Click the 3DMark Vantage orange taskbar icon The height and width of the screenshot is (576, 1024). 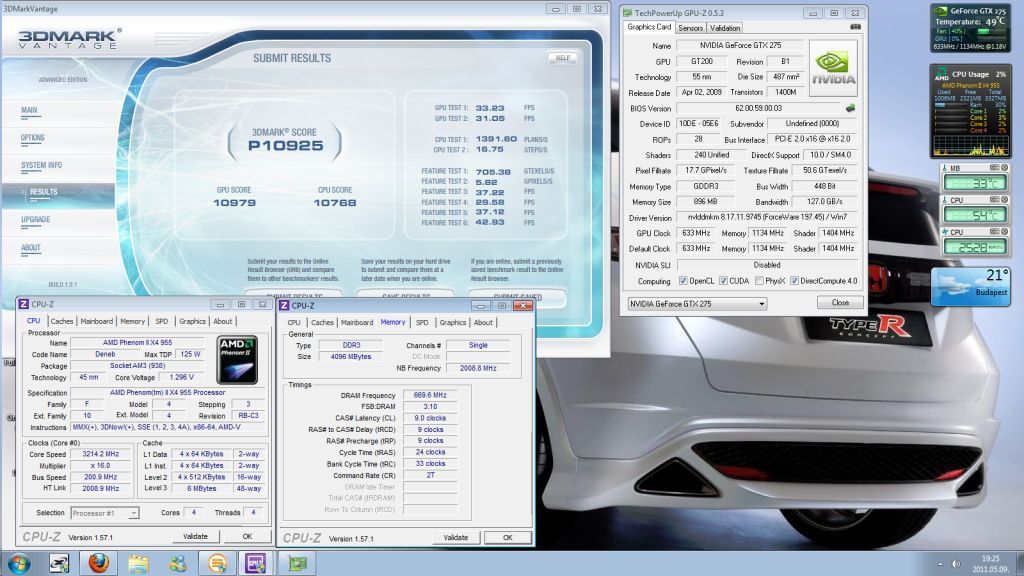click(x=217, y=563)
